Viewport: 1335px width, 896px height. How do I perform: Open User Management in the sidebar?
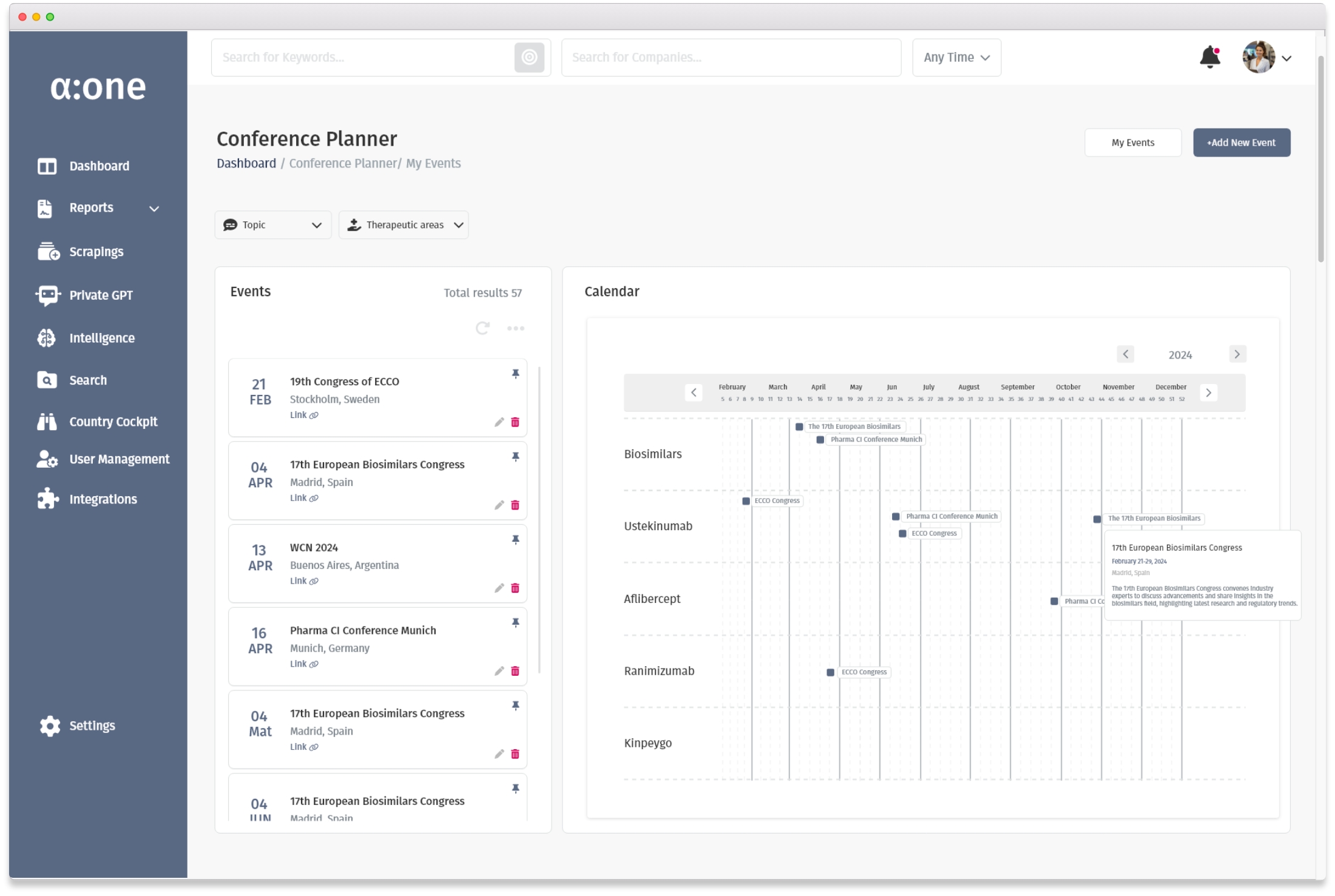119,460
